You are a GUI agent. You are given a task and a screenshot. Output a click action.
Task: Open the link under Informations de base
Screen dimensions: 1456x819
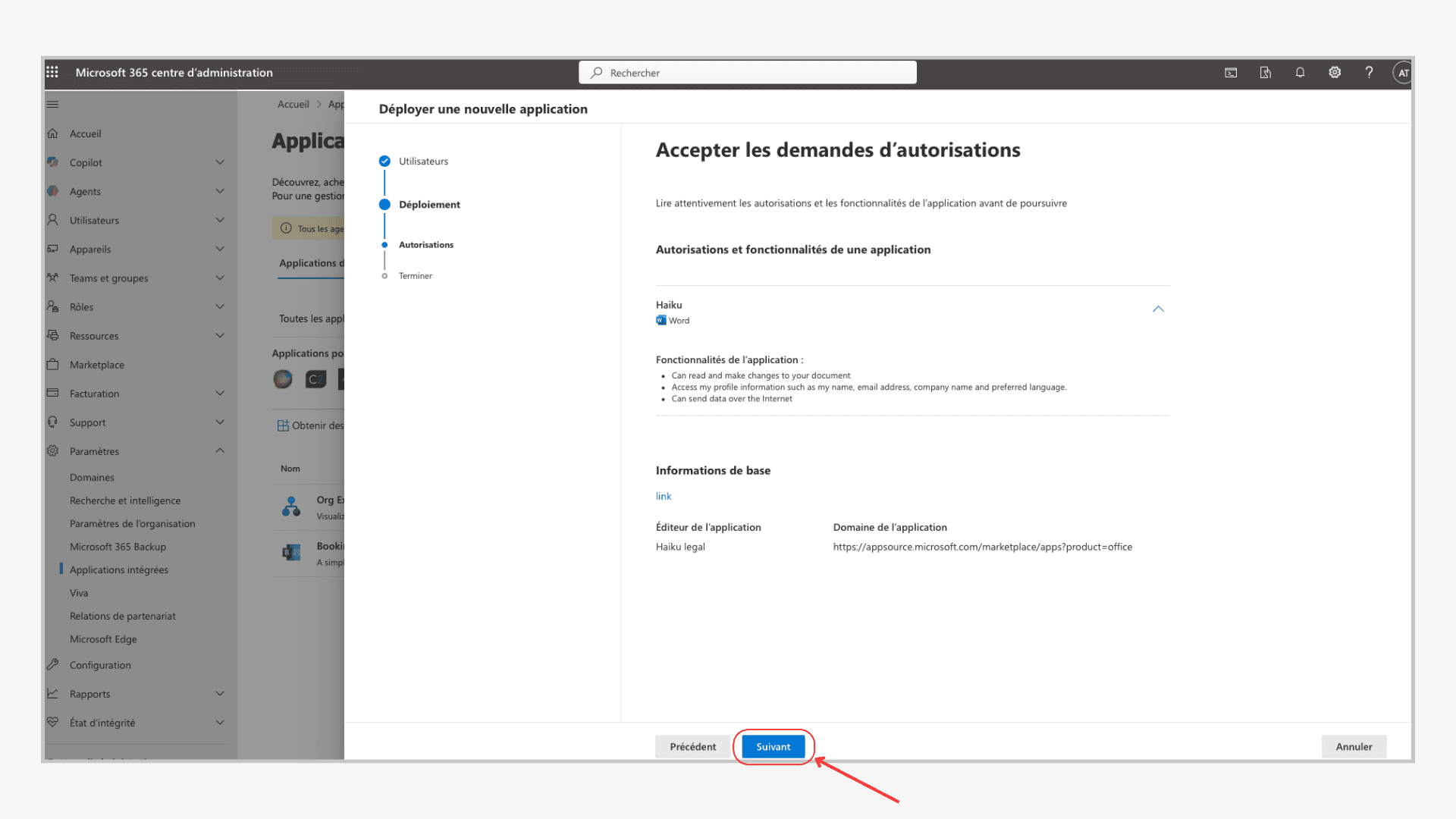click(664, 496)
